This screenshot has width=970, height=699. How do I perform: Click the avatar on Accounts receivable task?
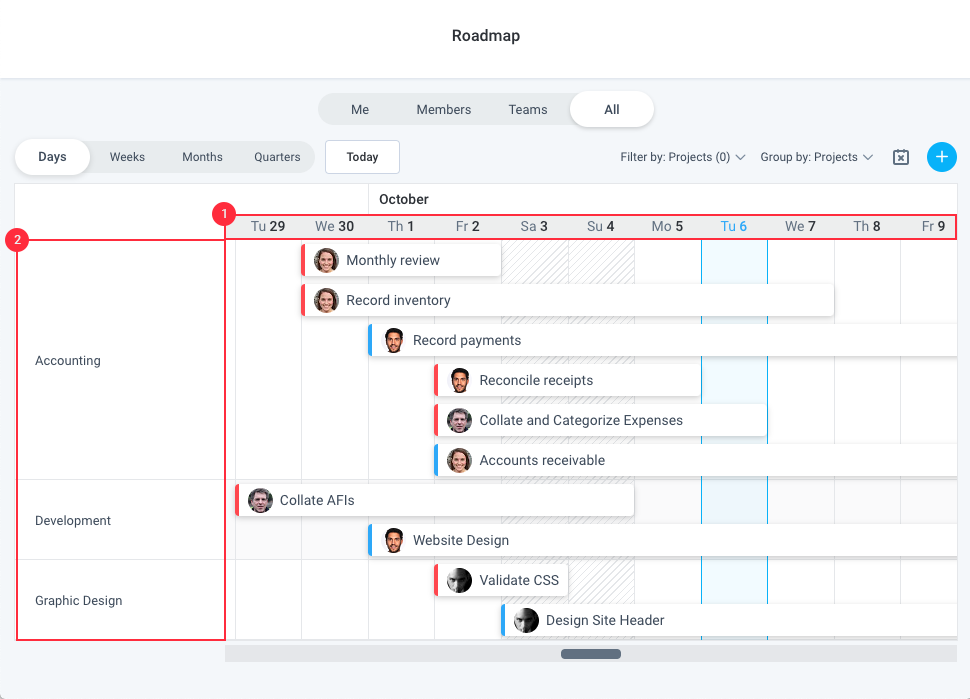(460, 460)
